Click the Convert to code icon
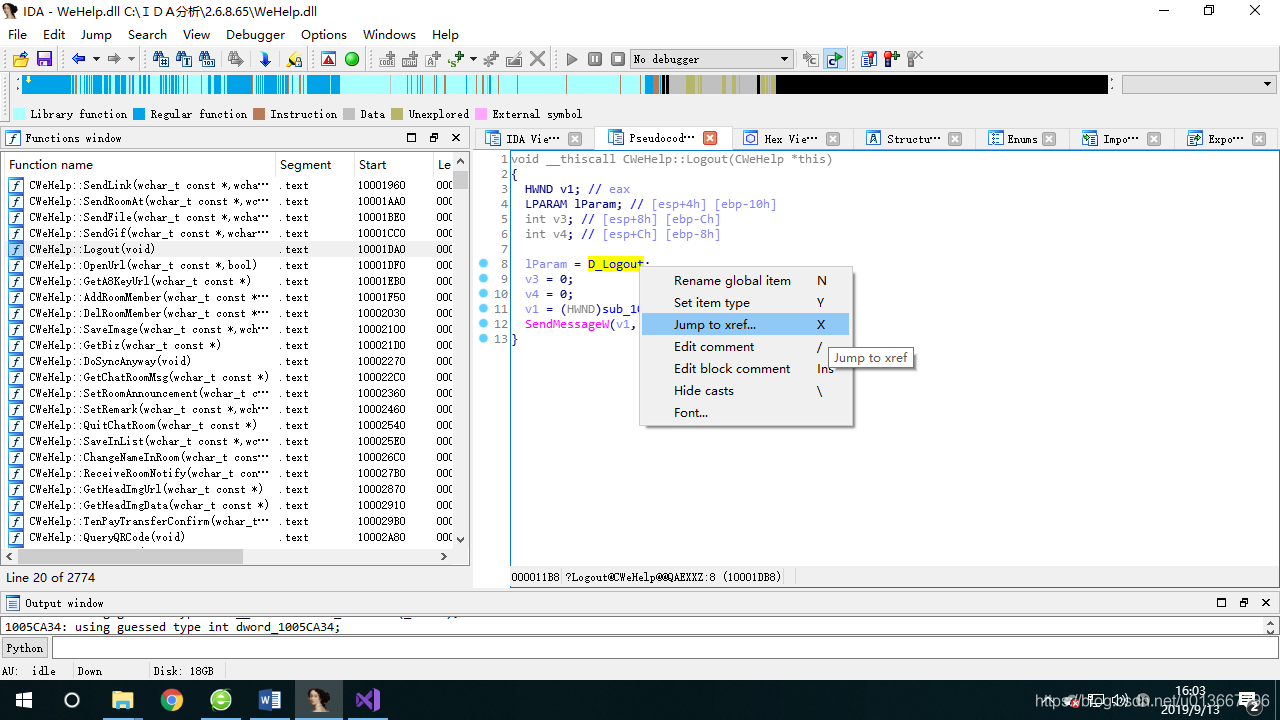Image resolution: width=1280 pixels, height=720 pixels. [x=387, y=59]
